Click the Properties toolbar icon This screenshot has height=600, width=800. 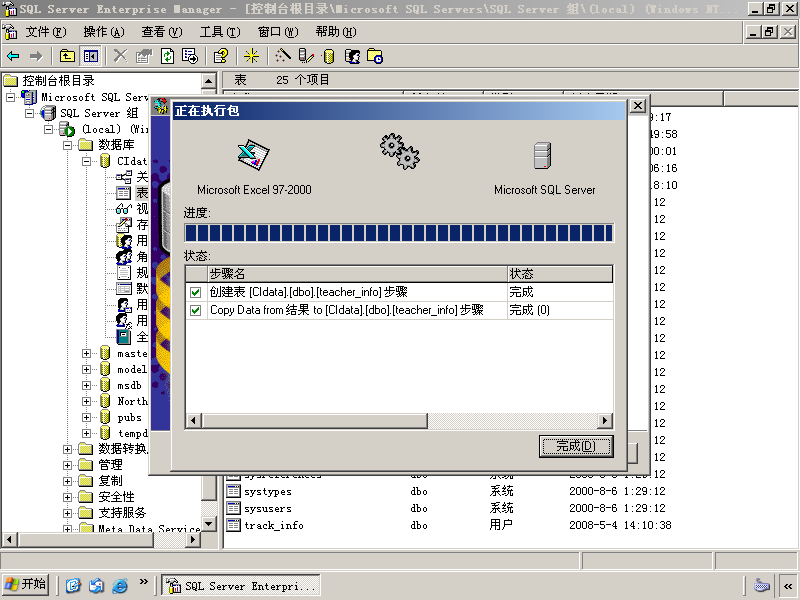(x=144, y=56)
